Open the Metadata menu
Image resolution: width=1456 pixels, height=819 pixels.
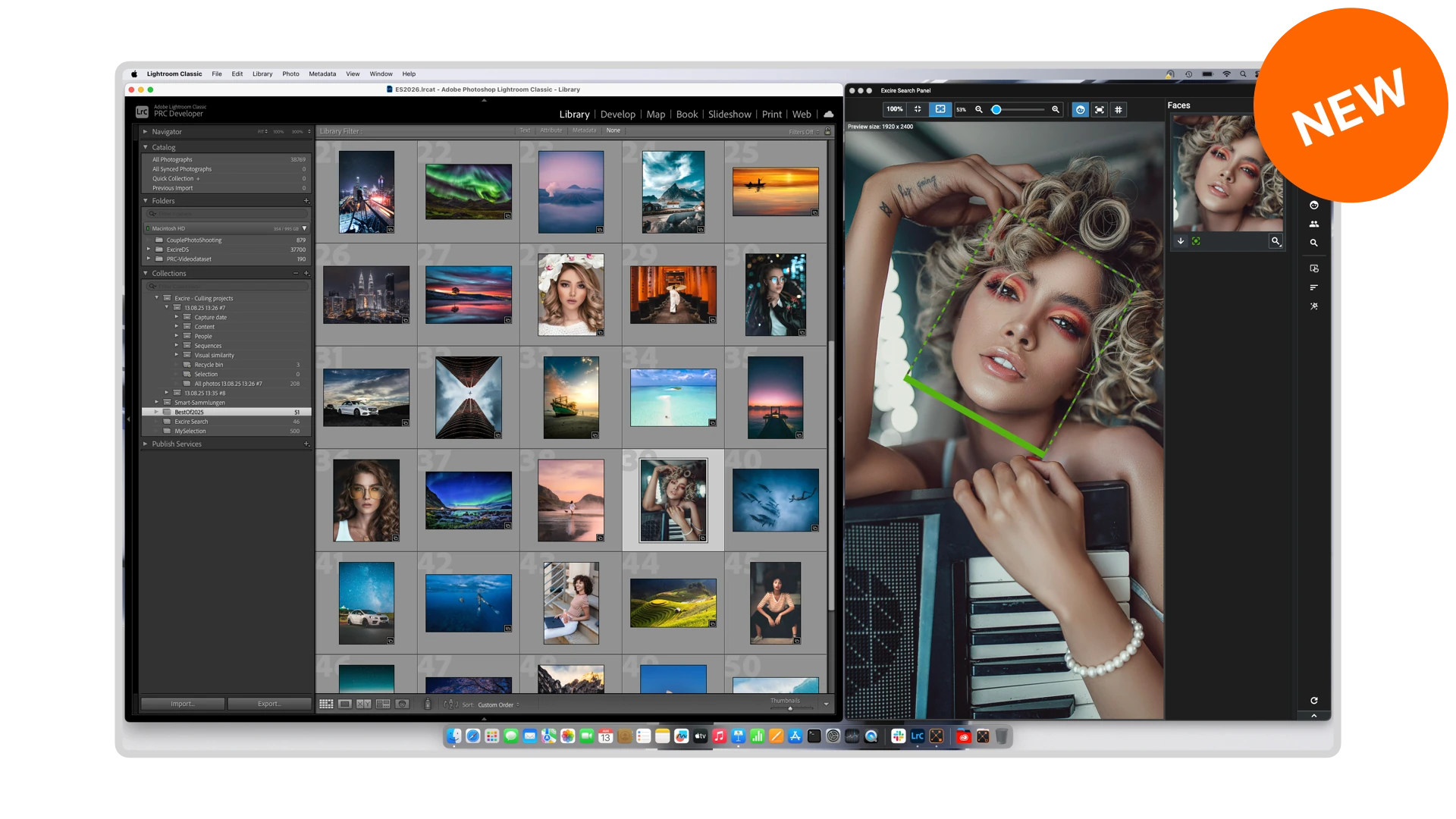pos(322,74)
